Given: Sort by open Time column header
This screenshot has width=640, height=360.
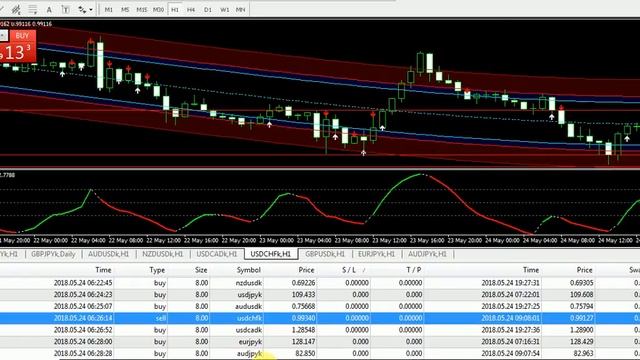Looking at the screenshot, I should tap(103, 270).
